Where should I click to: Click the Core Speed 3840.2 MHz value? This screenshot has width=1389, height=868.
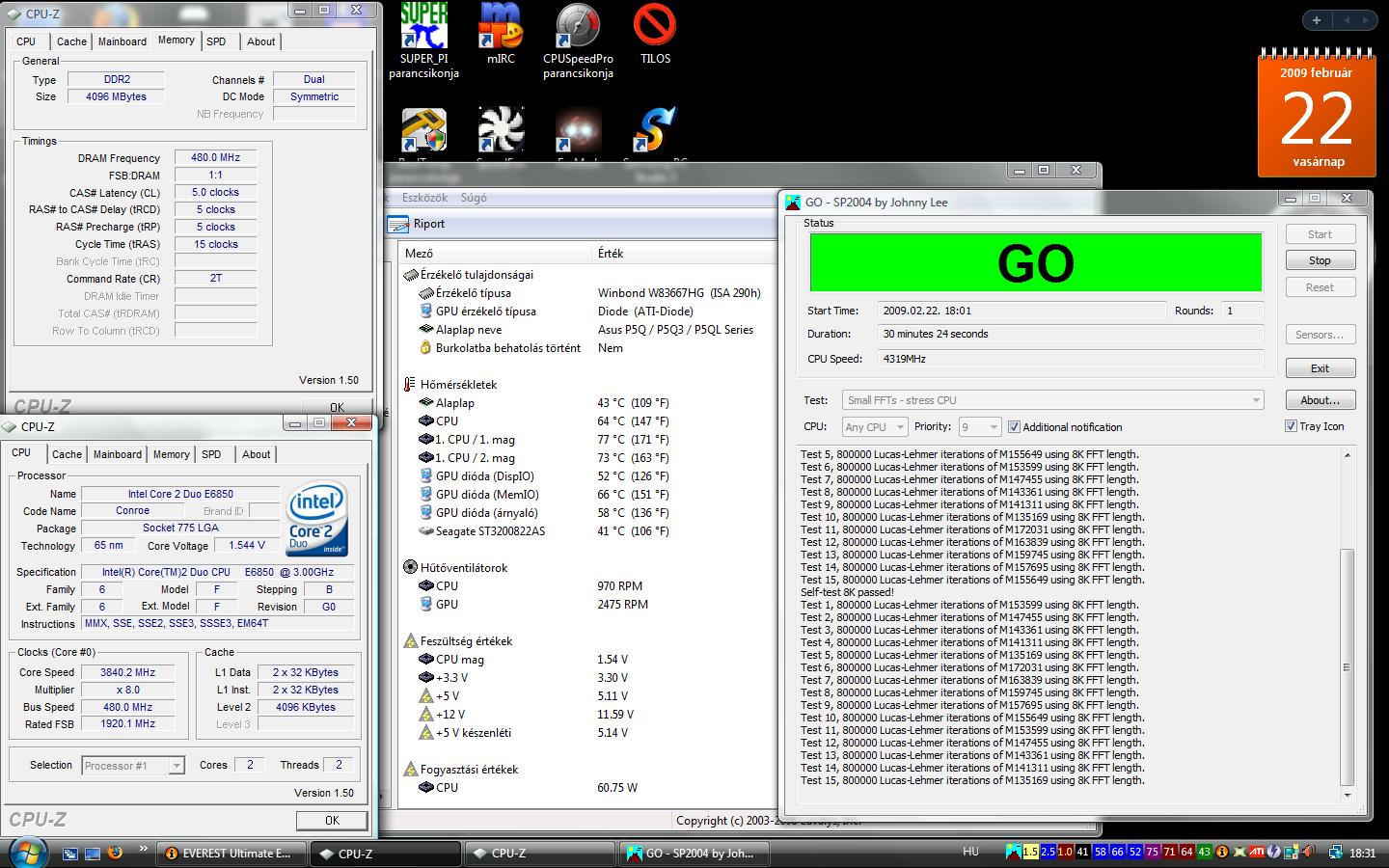pyautogui.click(x=128, y=672)
